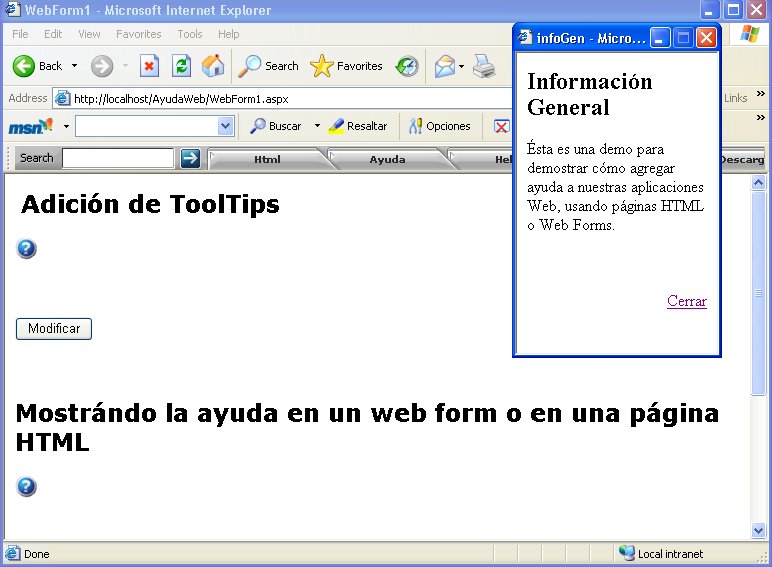Viewport: 772px width, 567px height.
Task: Open the Favorites star toolbar button
Action: click(347, 66)
